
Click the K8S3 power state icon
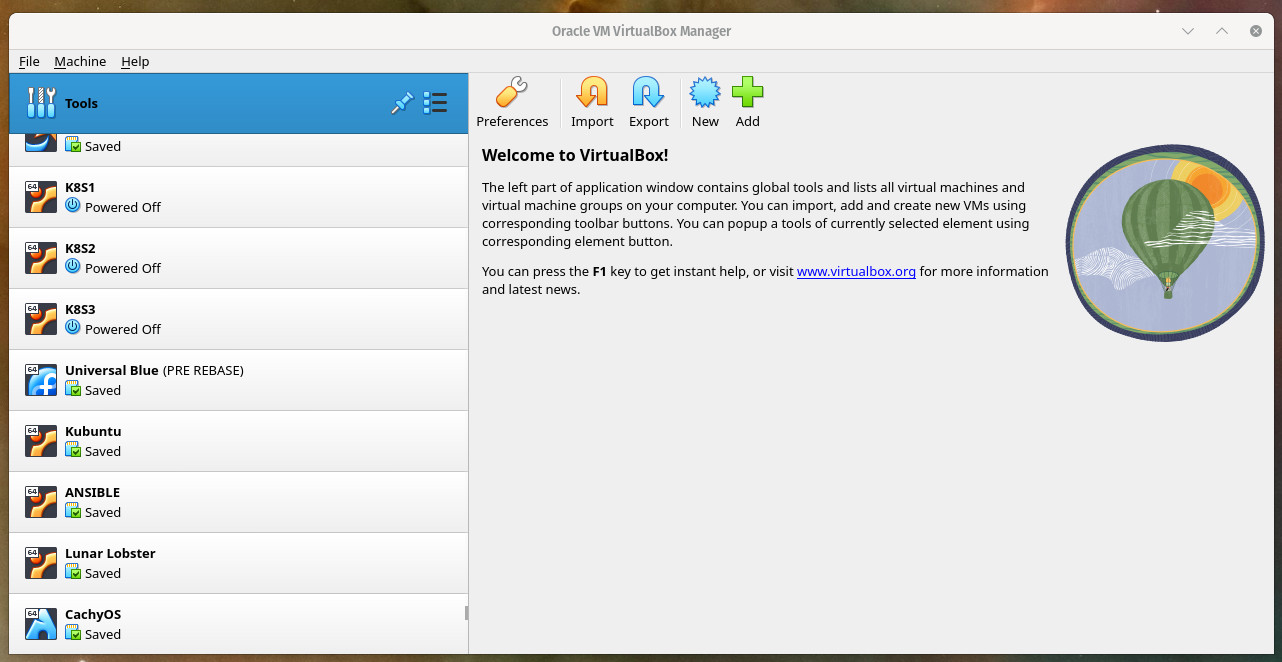click(73, 328)
